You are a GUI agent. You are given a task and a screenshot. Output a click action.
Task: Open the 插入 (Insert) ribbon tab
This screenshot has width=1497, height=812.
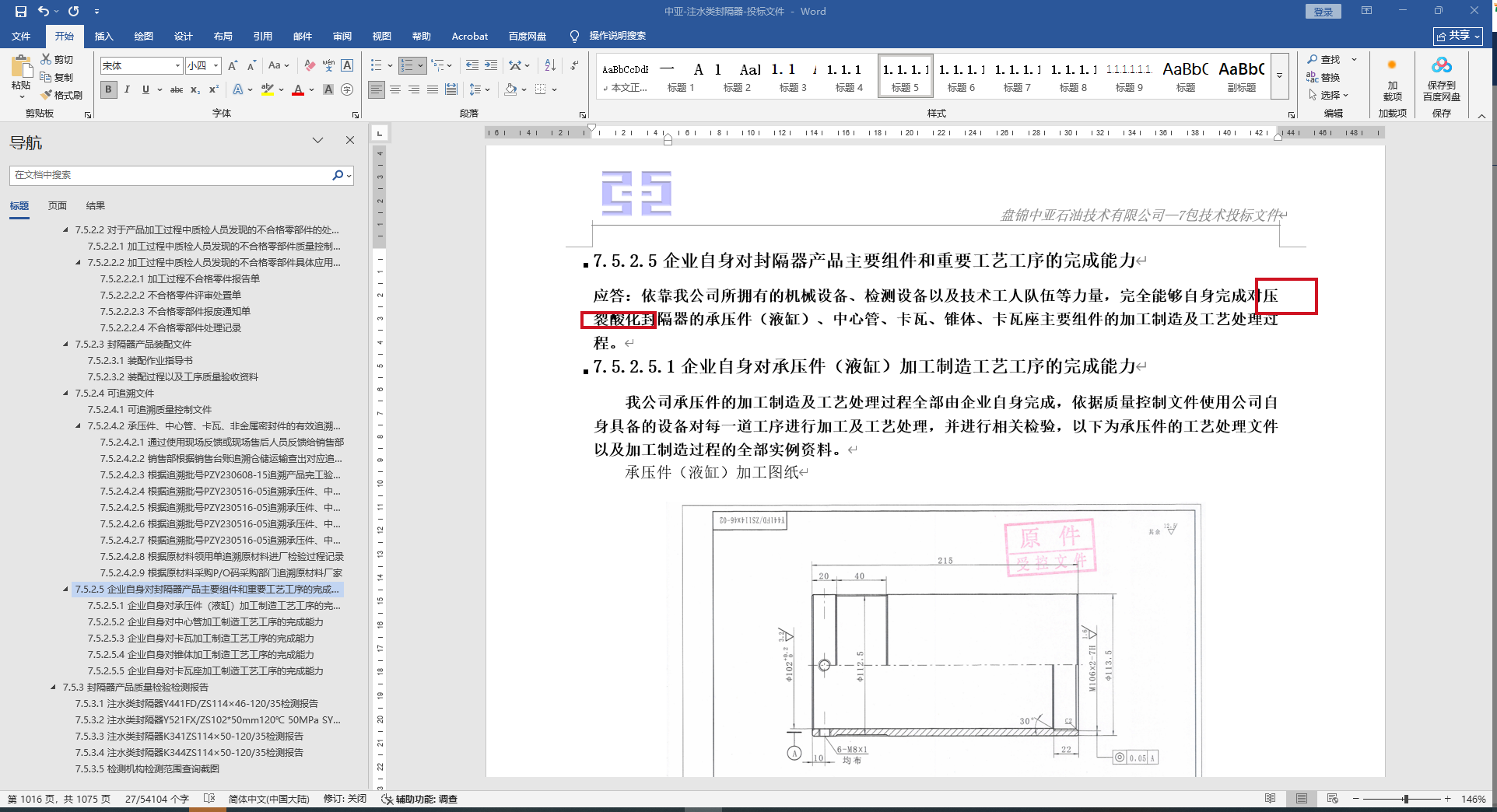click(x=103, y=36)
